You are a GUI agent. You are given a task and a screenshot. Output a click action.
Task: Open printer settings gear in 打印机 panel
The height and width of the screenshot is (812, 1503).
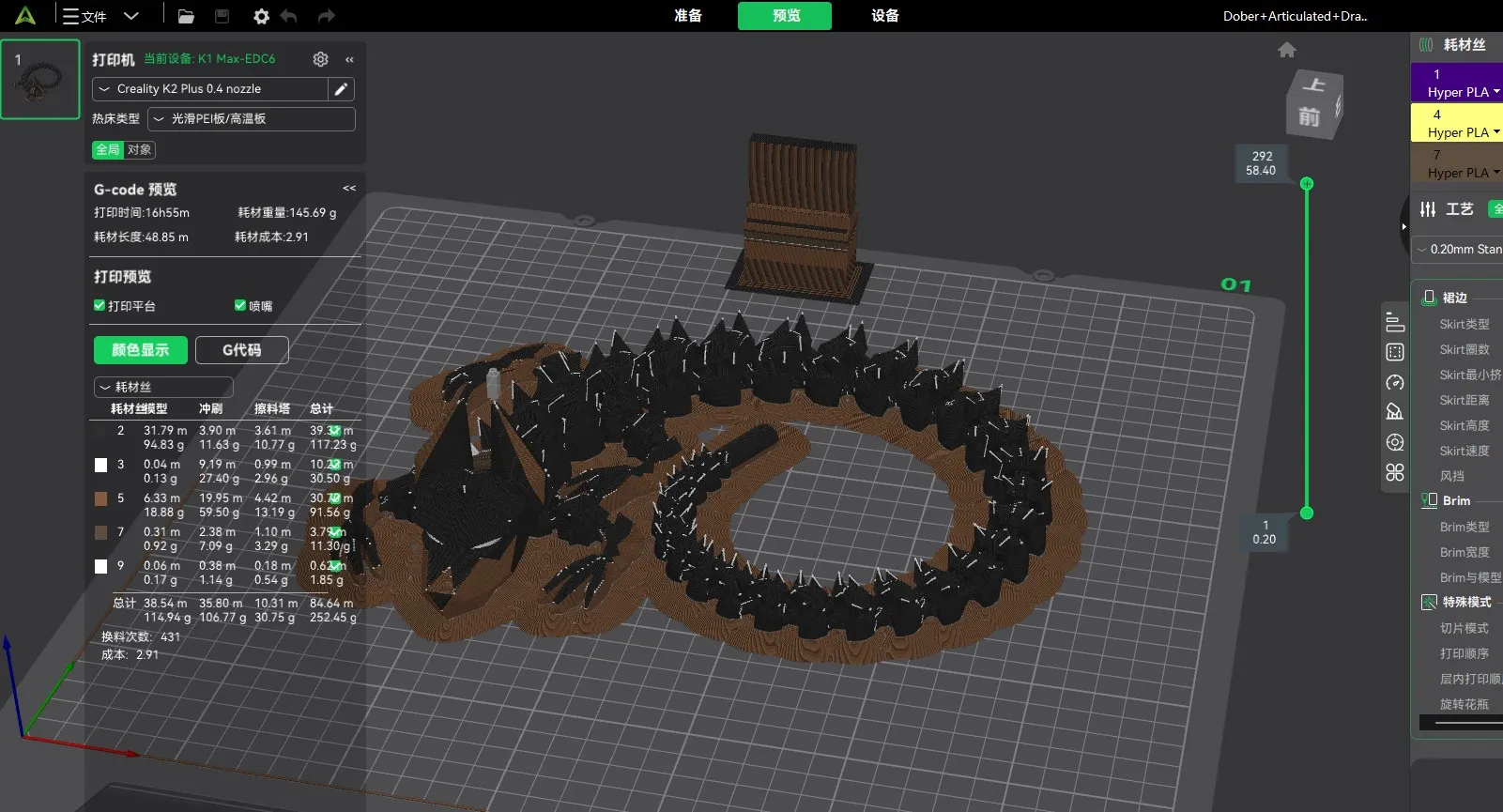pos(320,59)
